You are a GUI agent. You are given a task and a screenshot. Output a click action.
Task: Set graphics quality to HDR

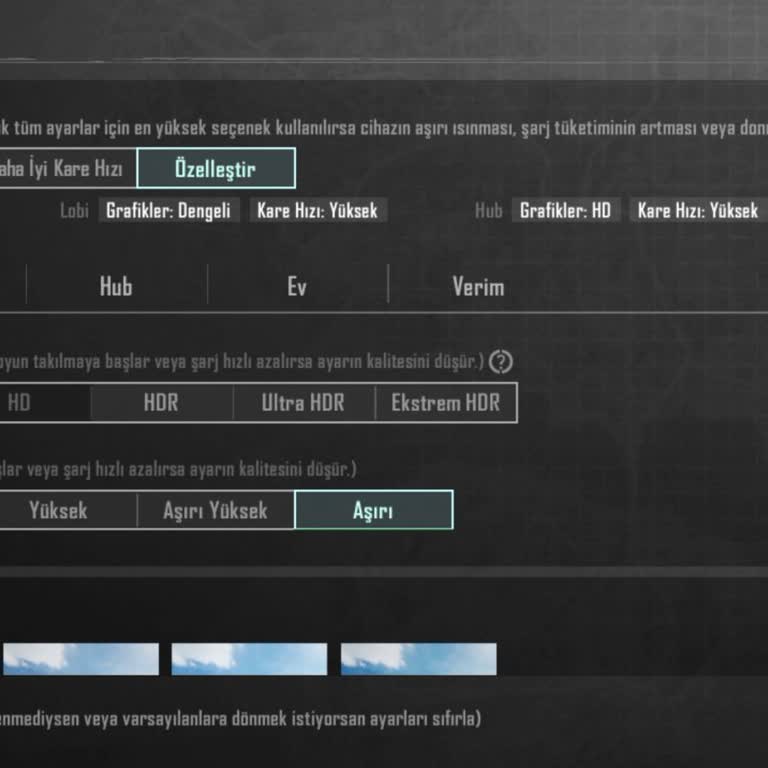click(x=162, y=403)
